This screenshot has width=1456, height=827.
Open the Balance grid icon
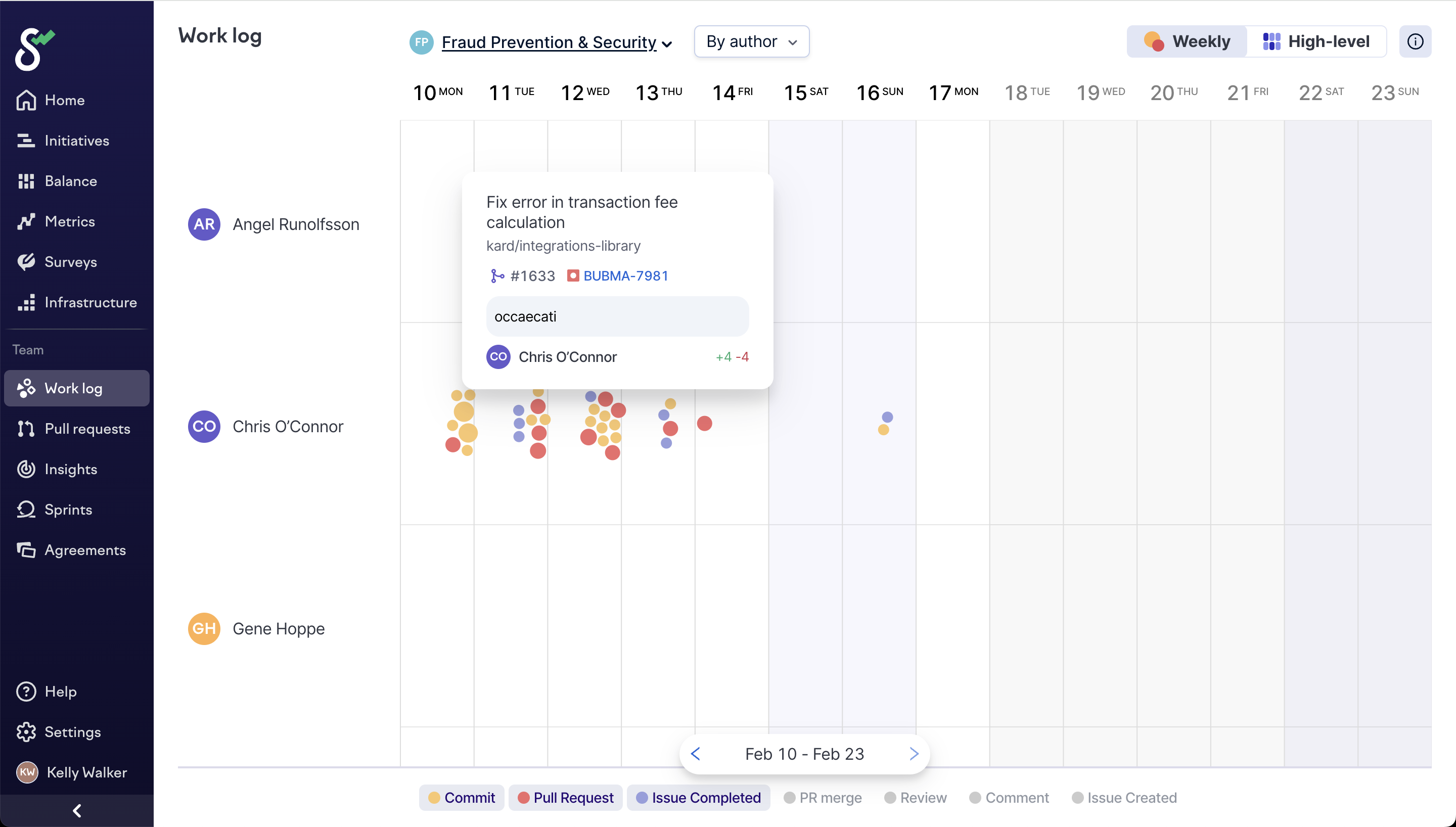click(x=26, y=181)
